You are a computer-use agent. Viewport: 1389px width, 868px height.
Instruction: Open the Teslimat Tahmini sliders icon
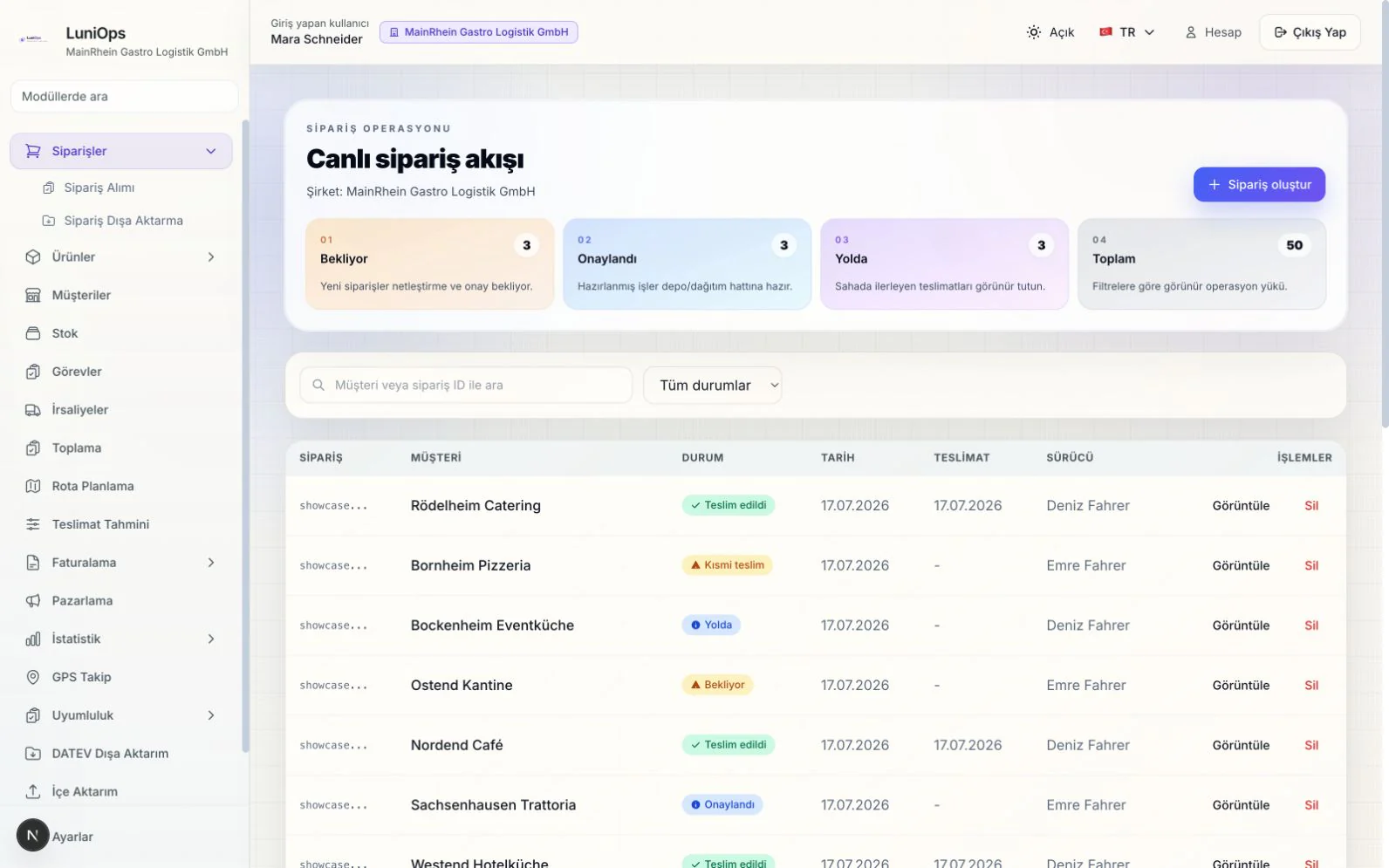(x=33, y=524)
